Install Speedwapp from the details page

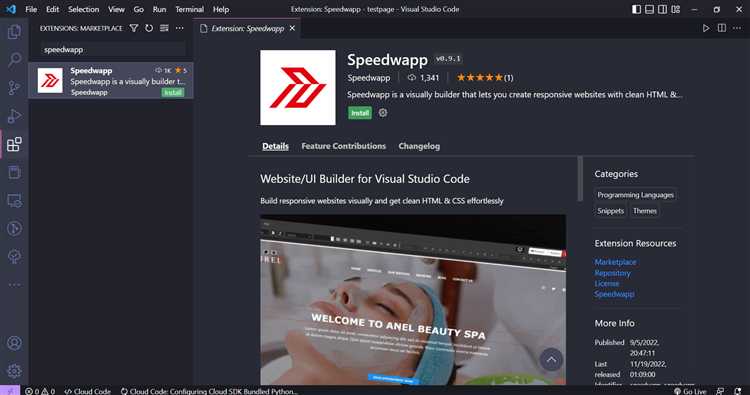click(x=360, y=113)
